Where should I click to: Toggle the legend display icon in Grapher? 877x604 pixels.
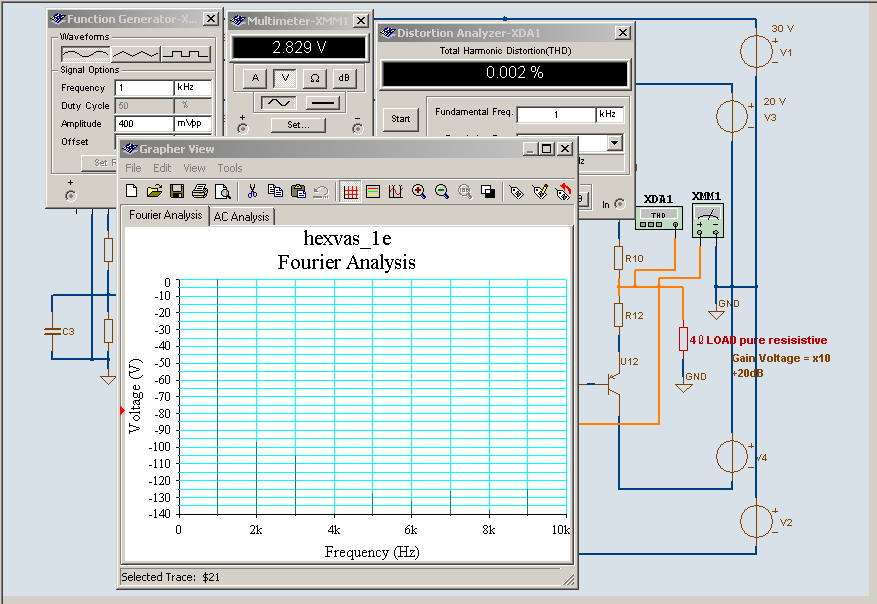click(x=373, y=192)
